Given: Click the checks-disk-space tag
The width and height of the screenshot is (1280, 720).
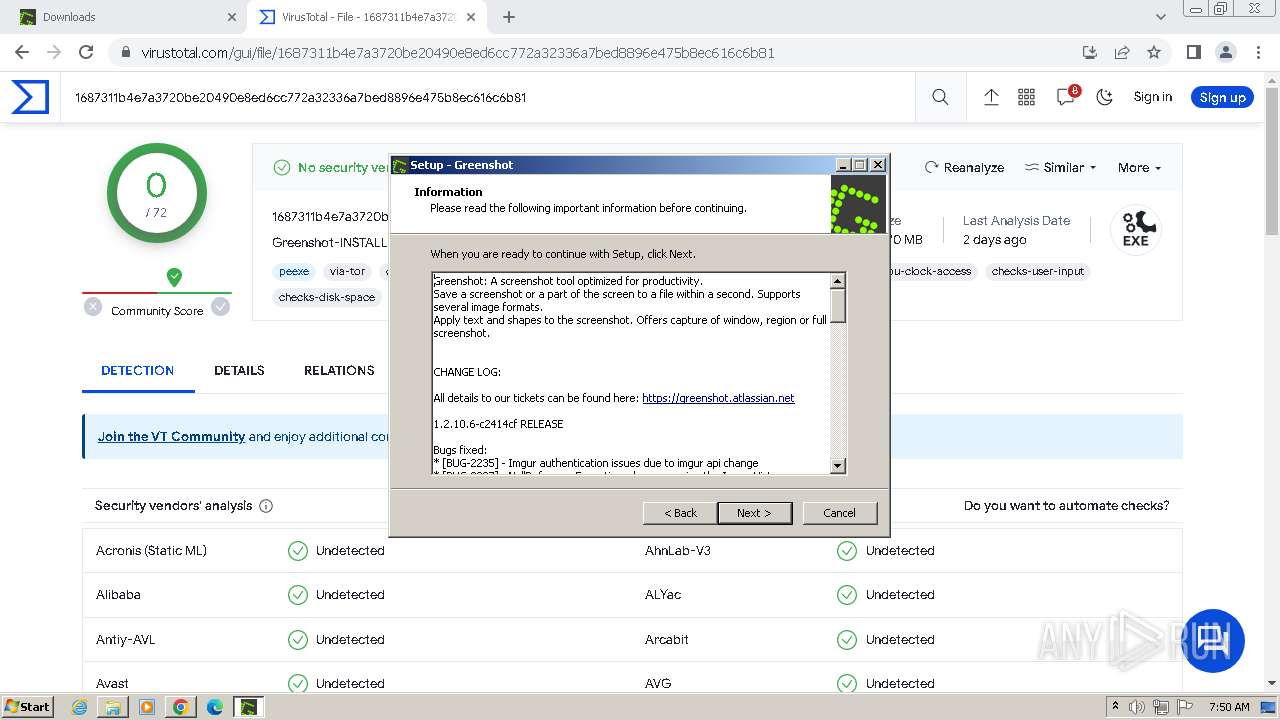Looking at the screenshot, I should click(327, 297).
